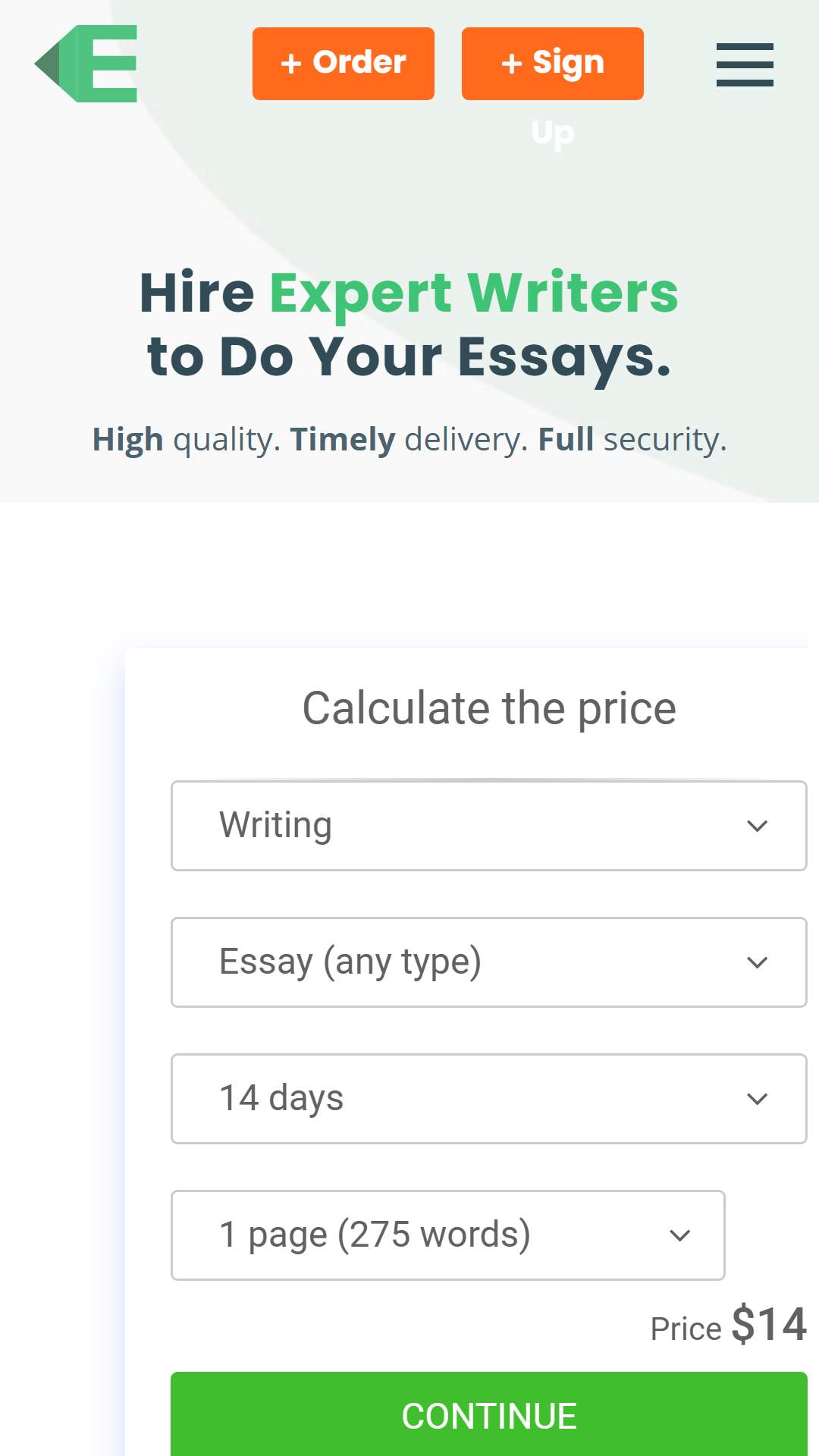Click the chevron arrow in pages field
Viewport: 819px width, 1456px height.
click(x=680, y=1235)
